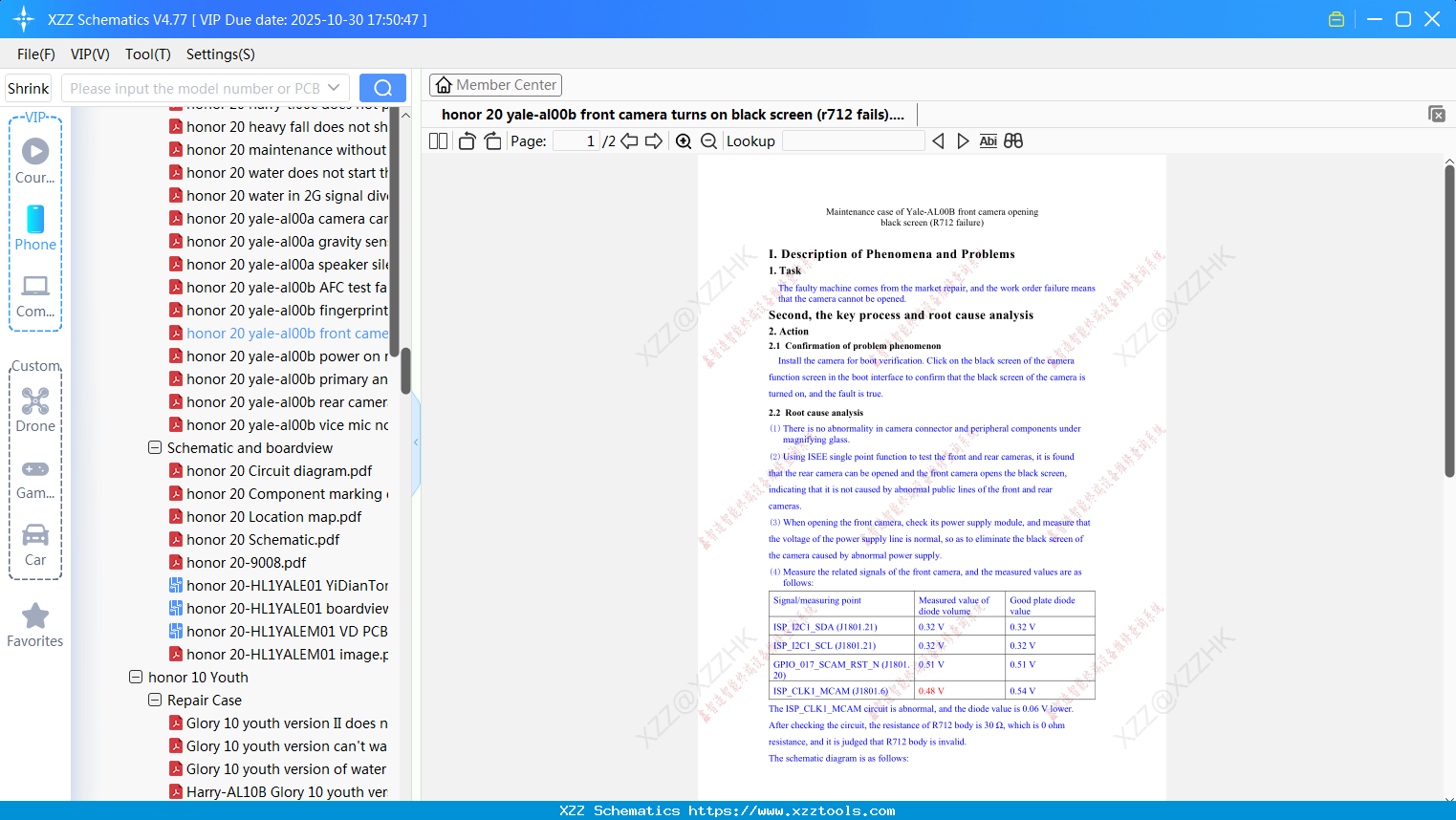Click the binoculars search icon
The image size is (1456, 820).
[x=1013, y=141]
